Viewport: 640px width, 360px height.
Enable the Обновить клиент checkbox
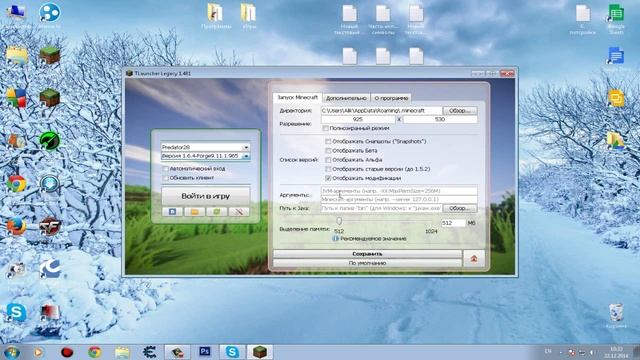click(166, 178)
